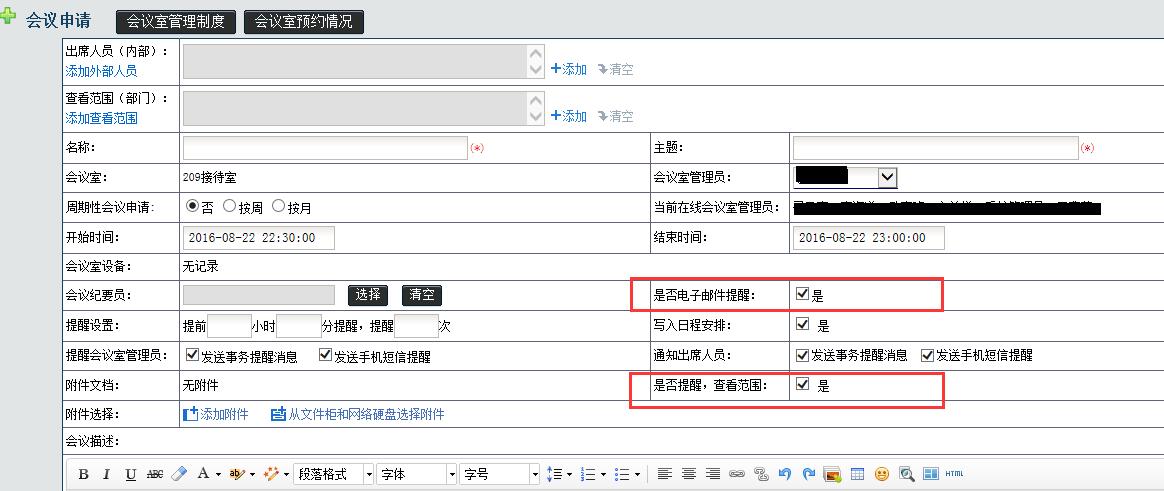Apply italic formatting in the editor
The width and height of the screenshot is (1164, 491).
[107, 474]
